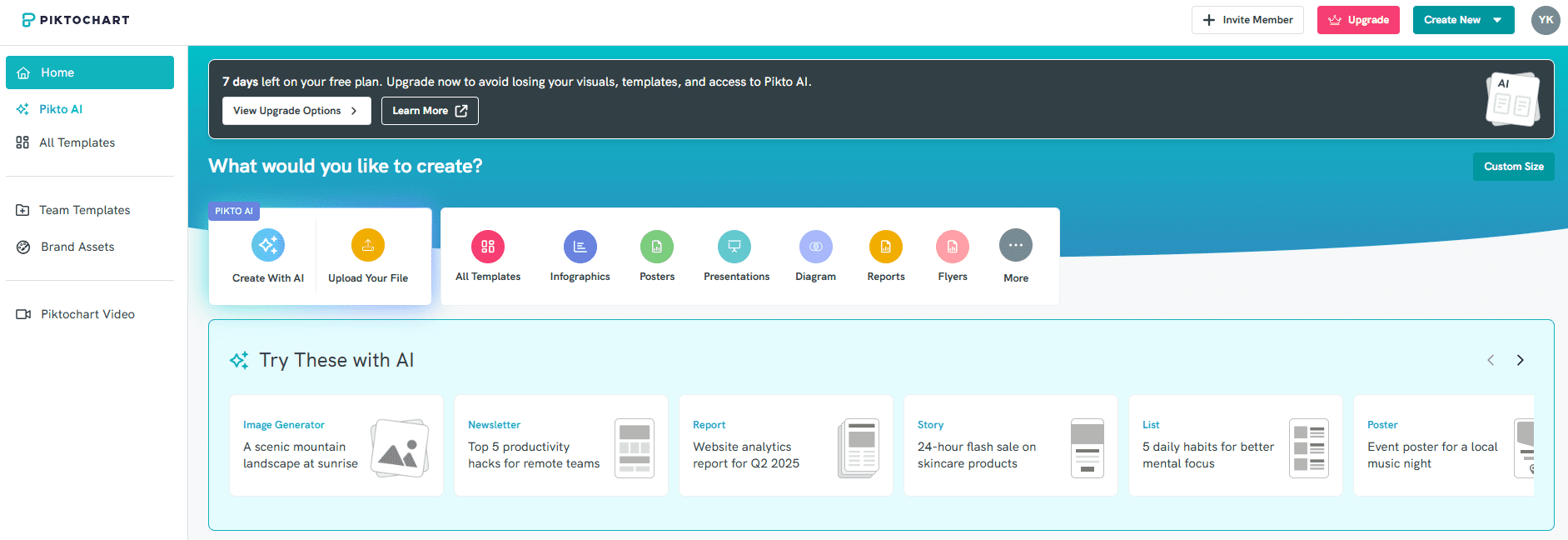
Task: Open Piktochart Video from the sidebar
Action: pos(87,314)
